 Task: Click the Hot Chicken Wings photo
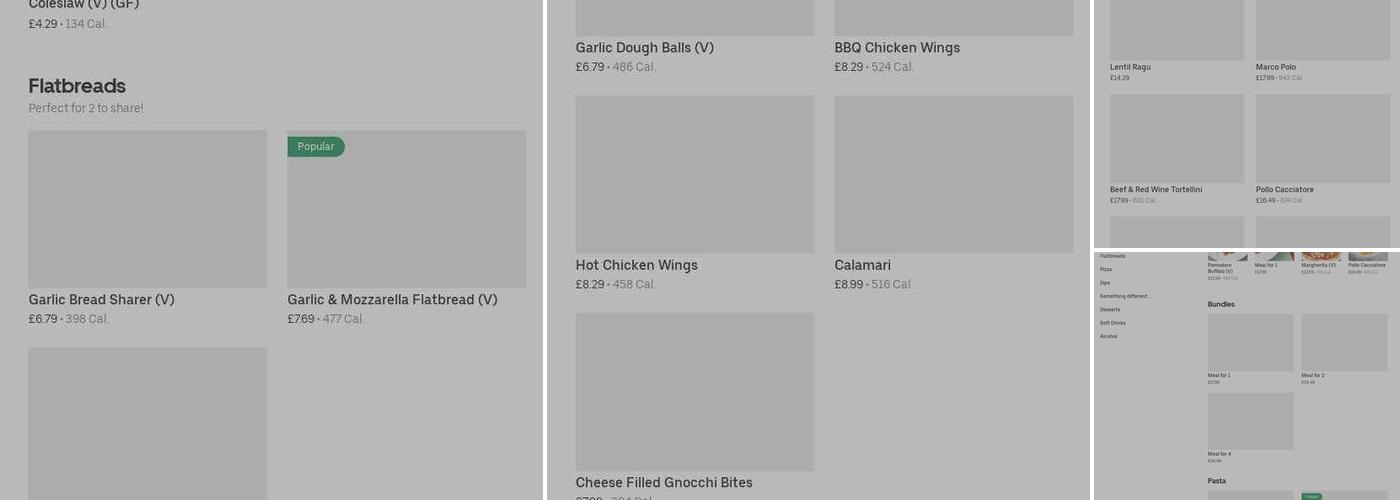tap(694, 174)
